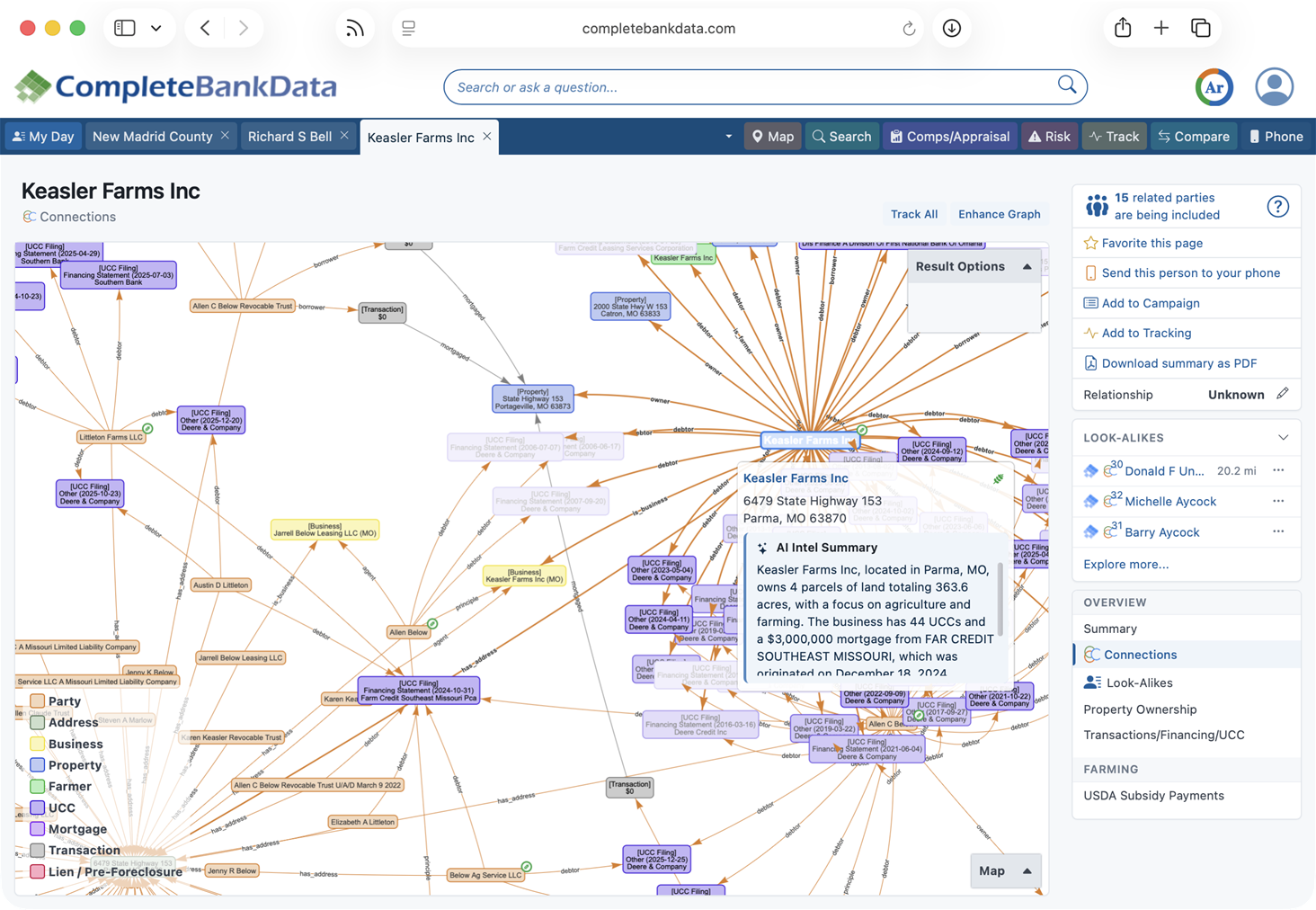
Task: Close the Keasler Farms Inc tab
Action: point(487,137)
